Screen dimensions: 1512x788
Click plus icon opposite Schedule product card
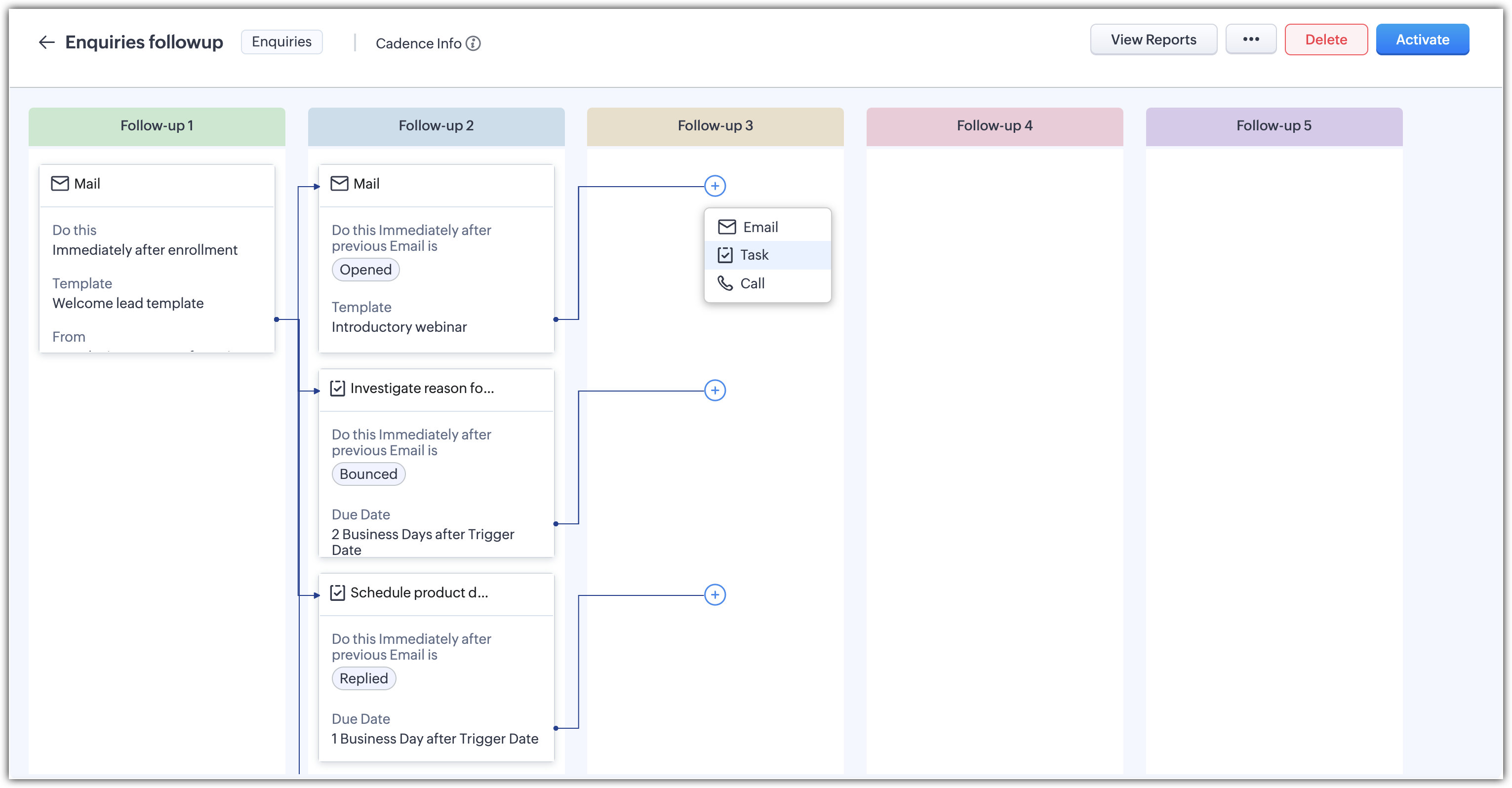[715, 594]
